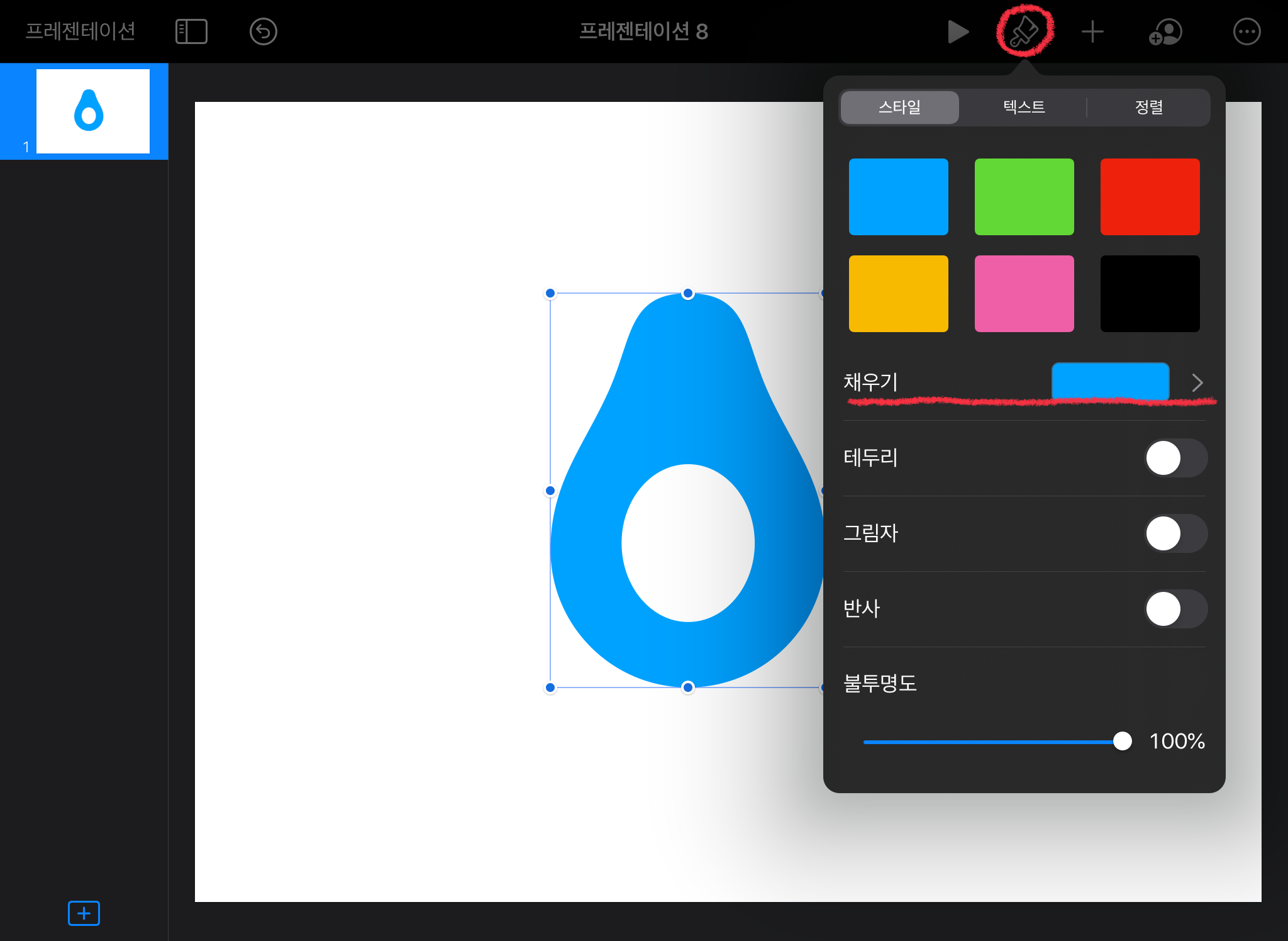
Task: Go back to 프레젠테이션 list
Action: click(x=80, y=31)
